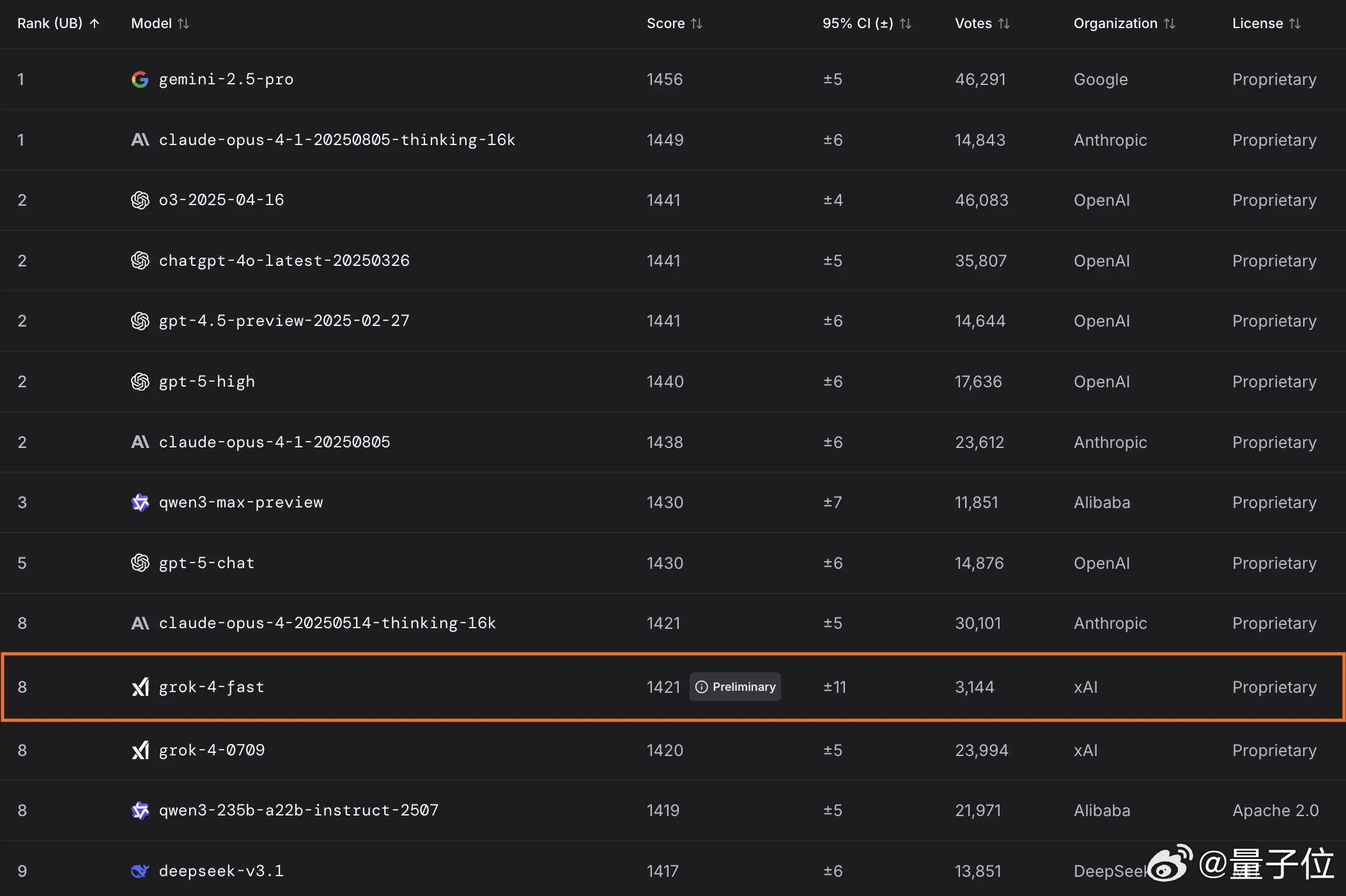This screenshot has width=1346, height=896.
Task: Select claude-opus-4-20250514-thinking-16k model name
Action: [x=327, y=623]
